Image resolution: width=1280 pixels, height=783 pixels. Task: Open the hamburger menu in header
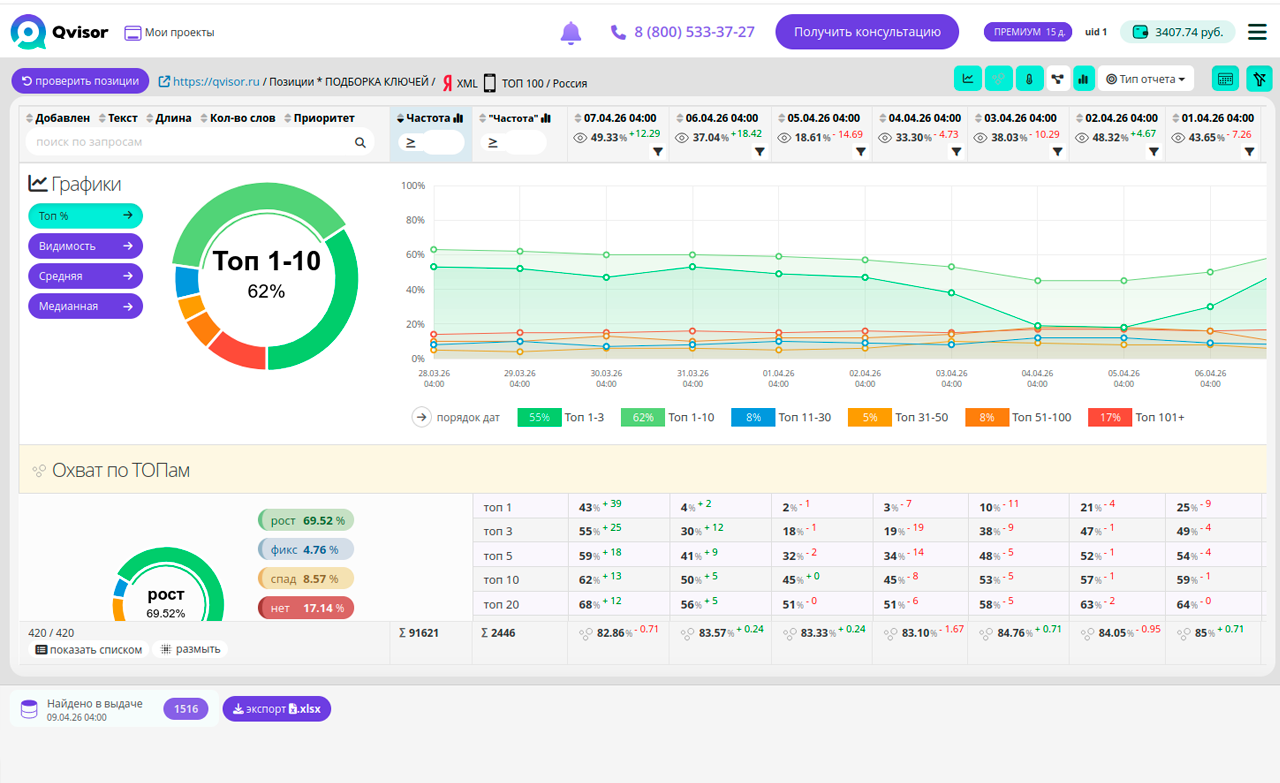1257,33
